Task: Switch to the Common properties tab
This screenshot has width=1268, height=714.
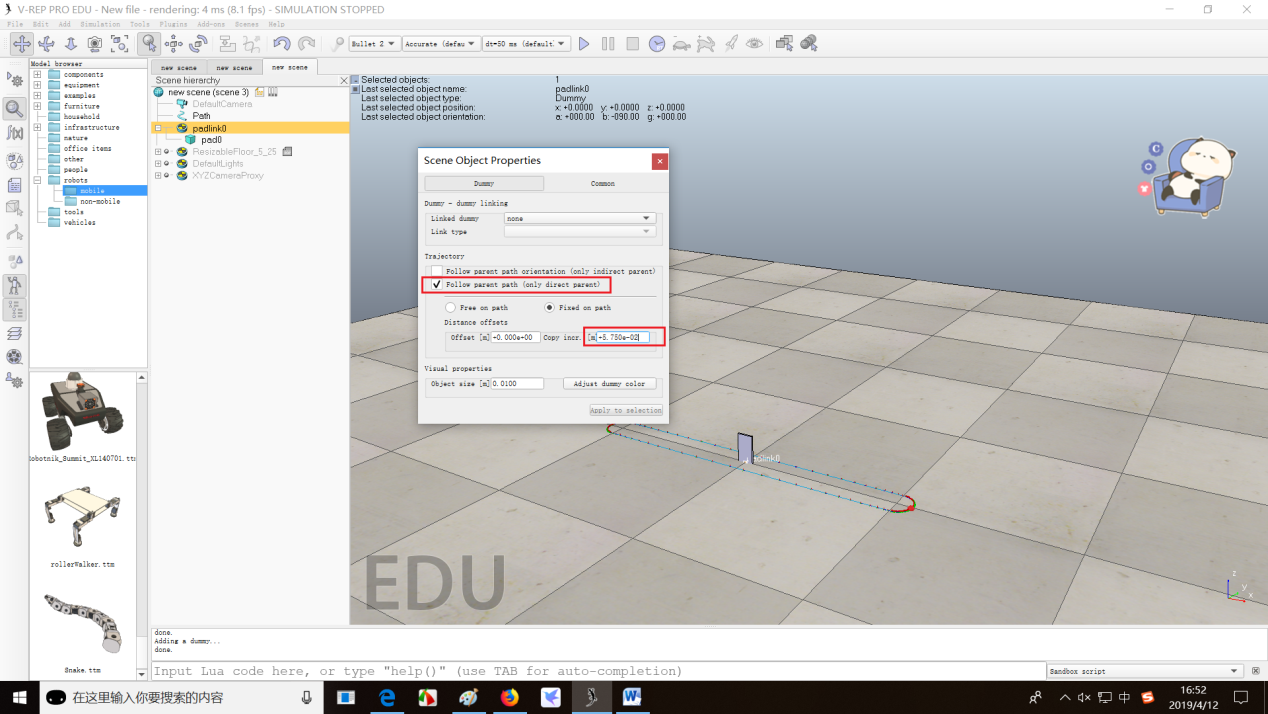Action: pyautogui.click(x=602, y=184)
